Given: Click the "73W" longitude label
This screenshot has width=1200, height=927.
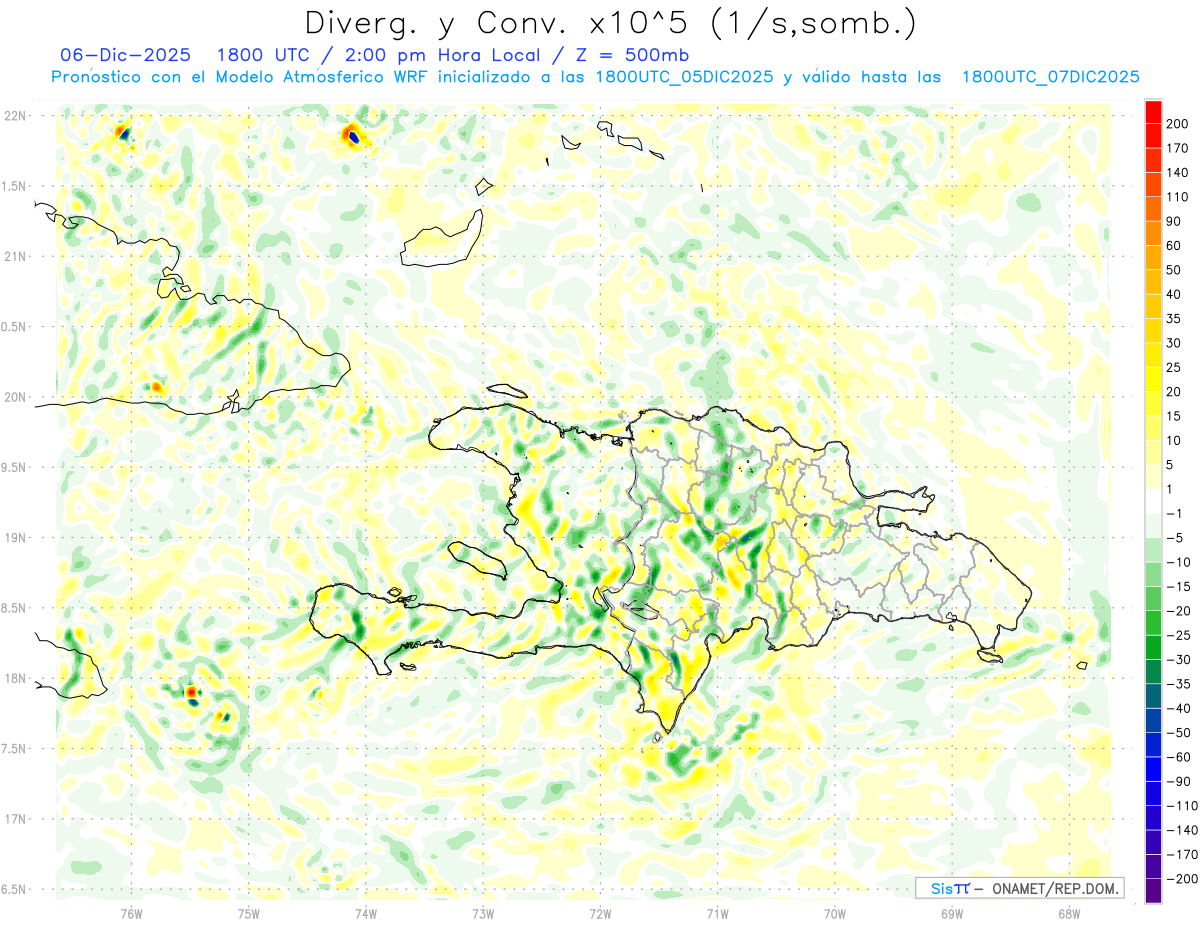Looking at the screenshot, I should point(483,914).
